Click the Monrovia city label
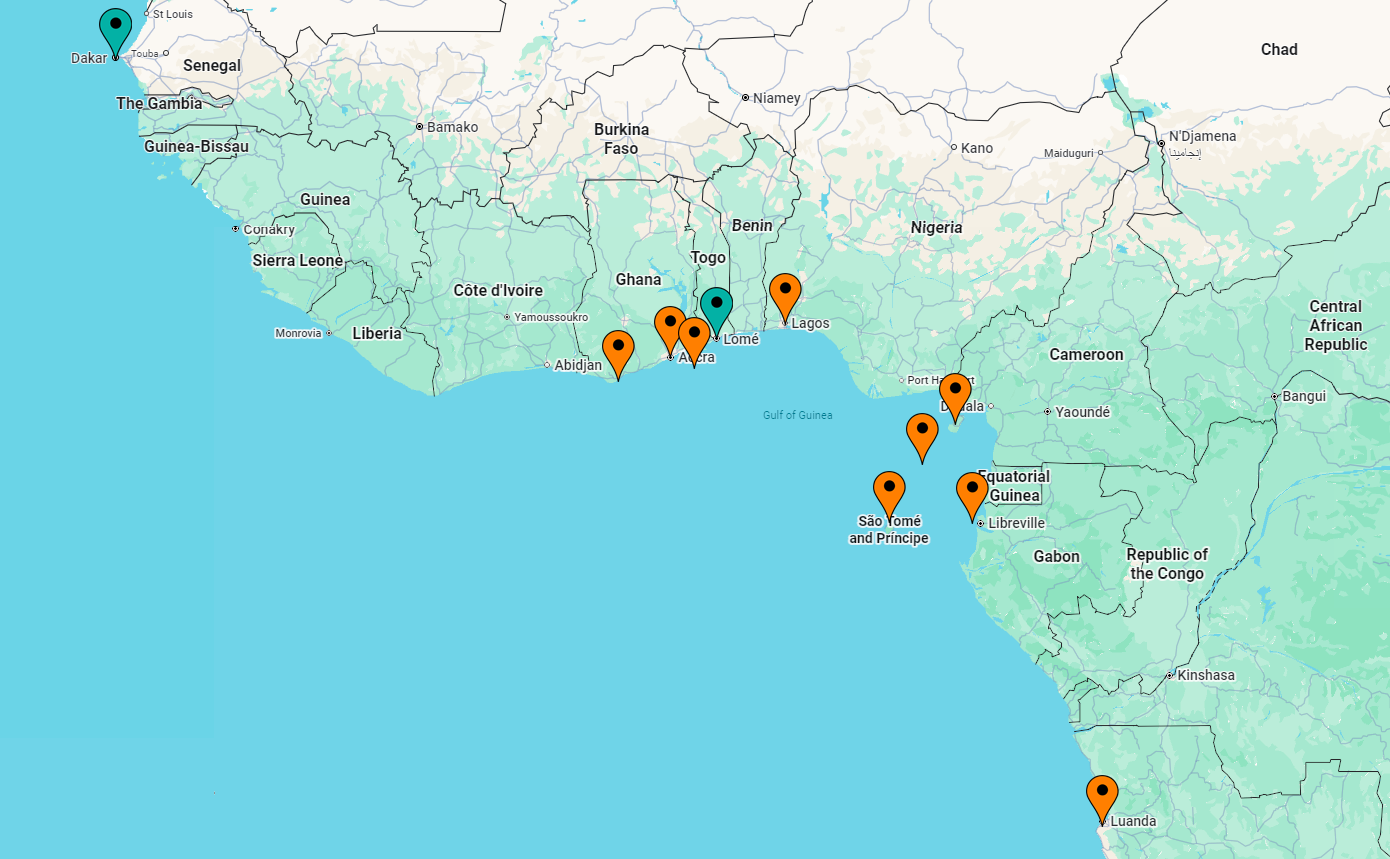The width and height of the screenshot is (1390, 859). click(x=298, y=333)
